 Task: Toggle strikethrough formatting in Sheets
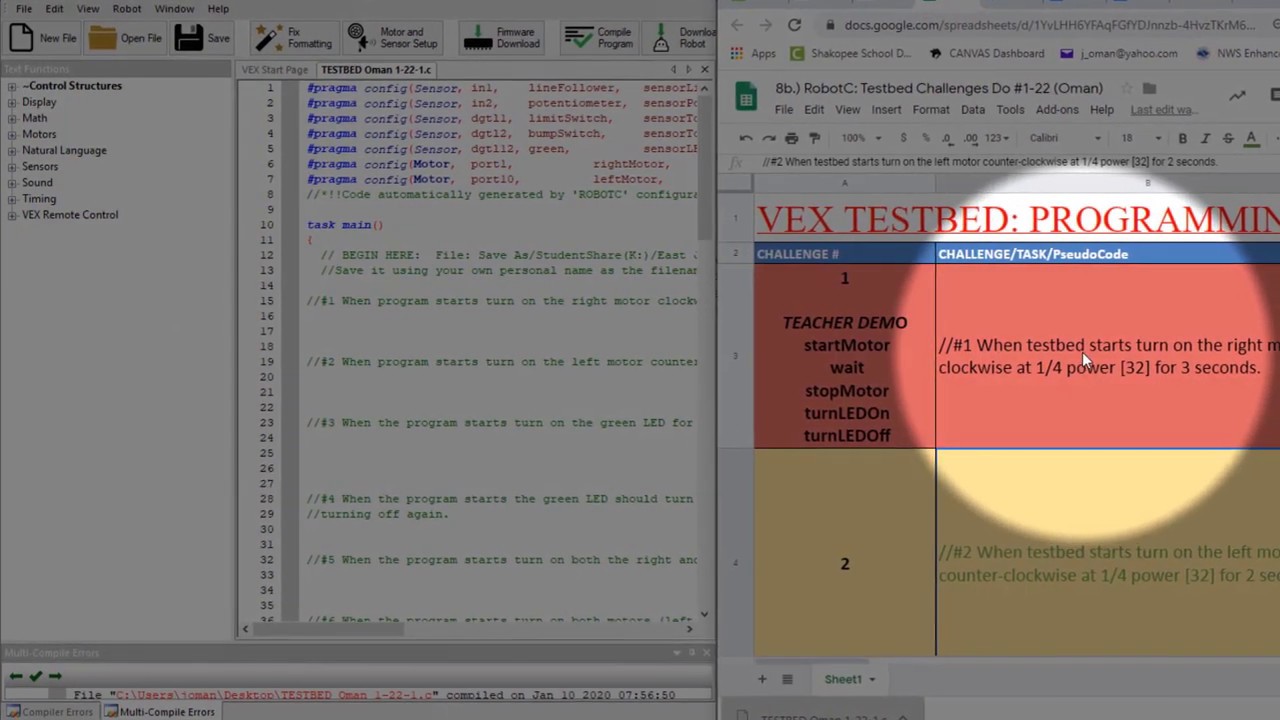[x=1228, y=138]
